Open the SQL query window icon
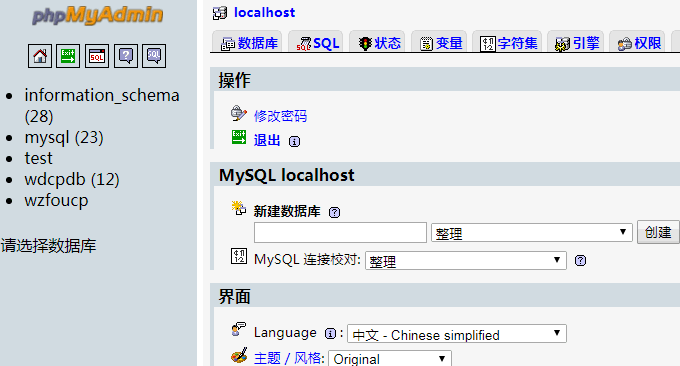Viewport: 680px width, 366px height. pyautogui.click(x=97, y=56)
